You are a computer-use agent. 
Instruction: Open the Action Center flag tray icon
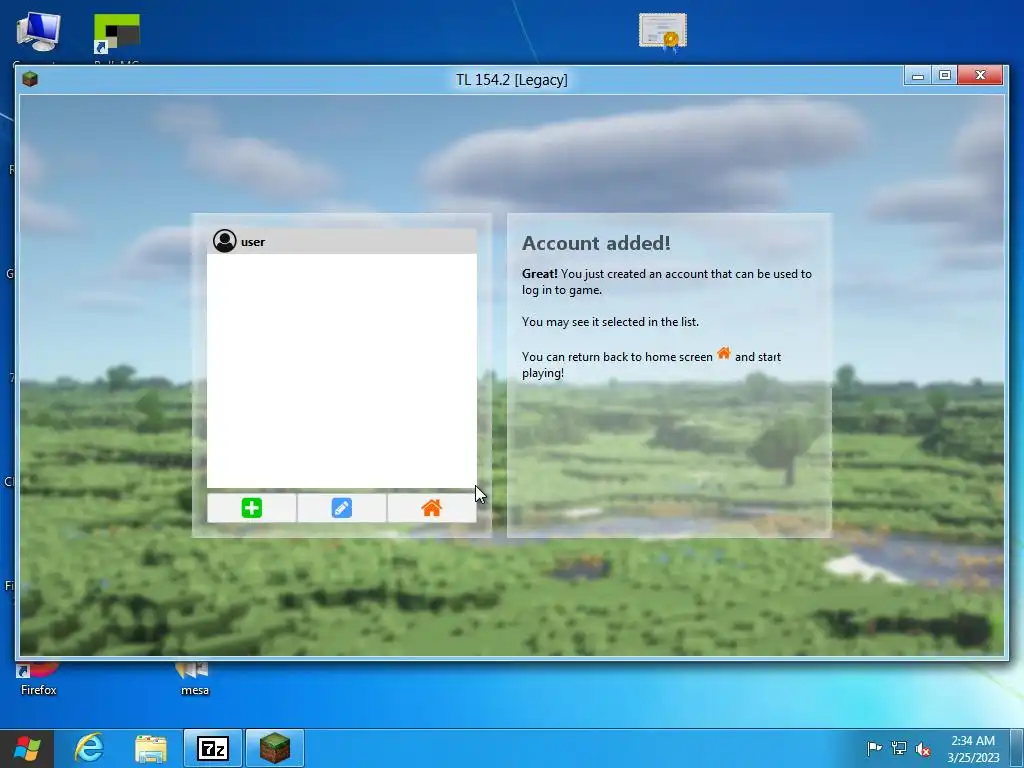[874, 748]
